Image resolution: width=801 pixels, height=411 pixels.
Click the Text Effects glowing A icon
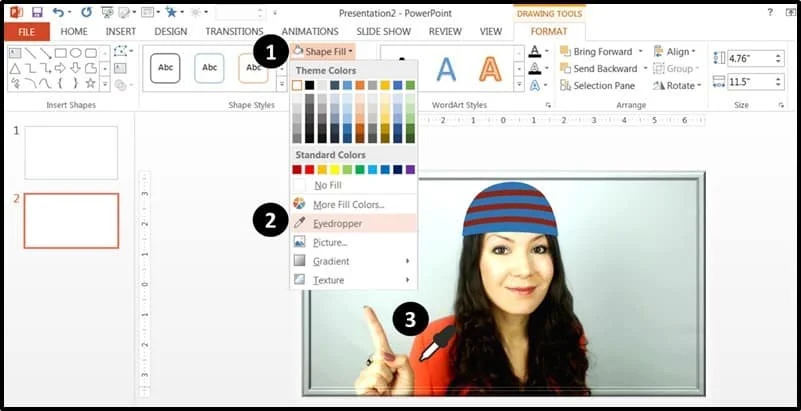point(535,85)
